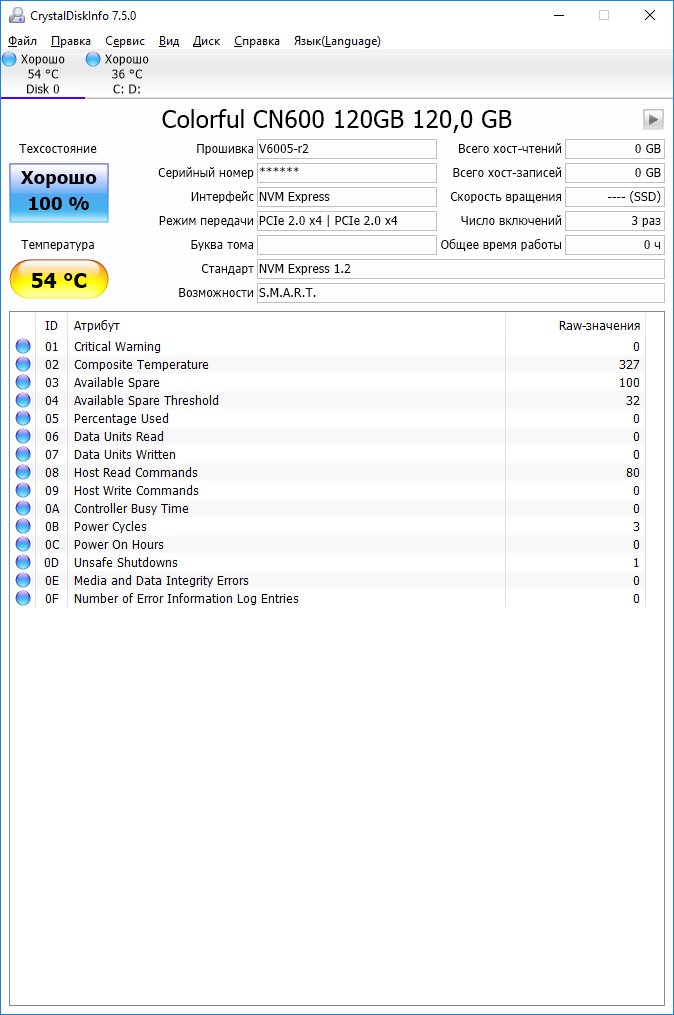Open the Файл menu
This screenshot has width=674, height=1015.
pos(22,41)
